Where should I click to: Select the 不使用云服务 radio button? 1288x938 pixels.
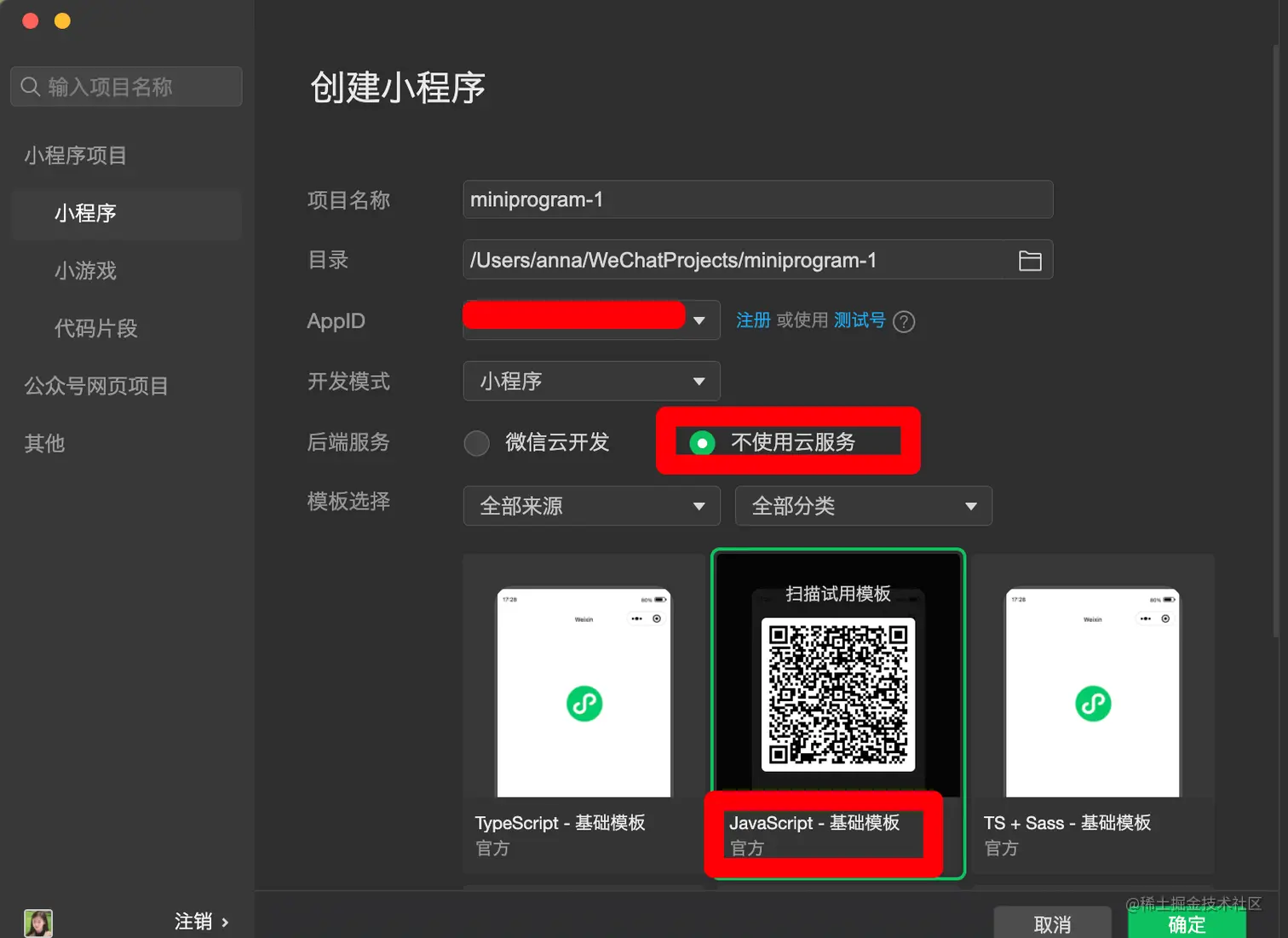702,443
